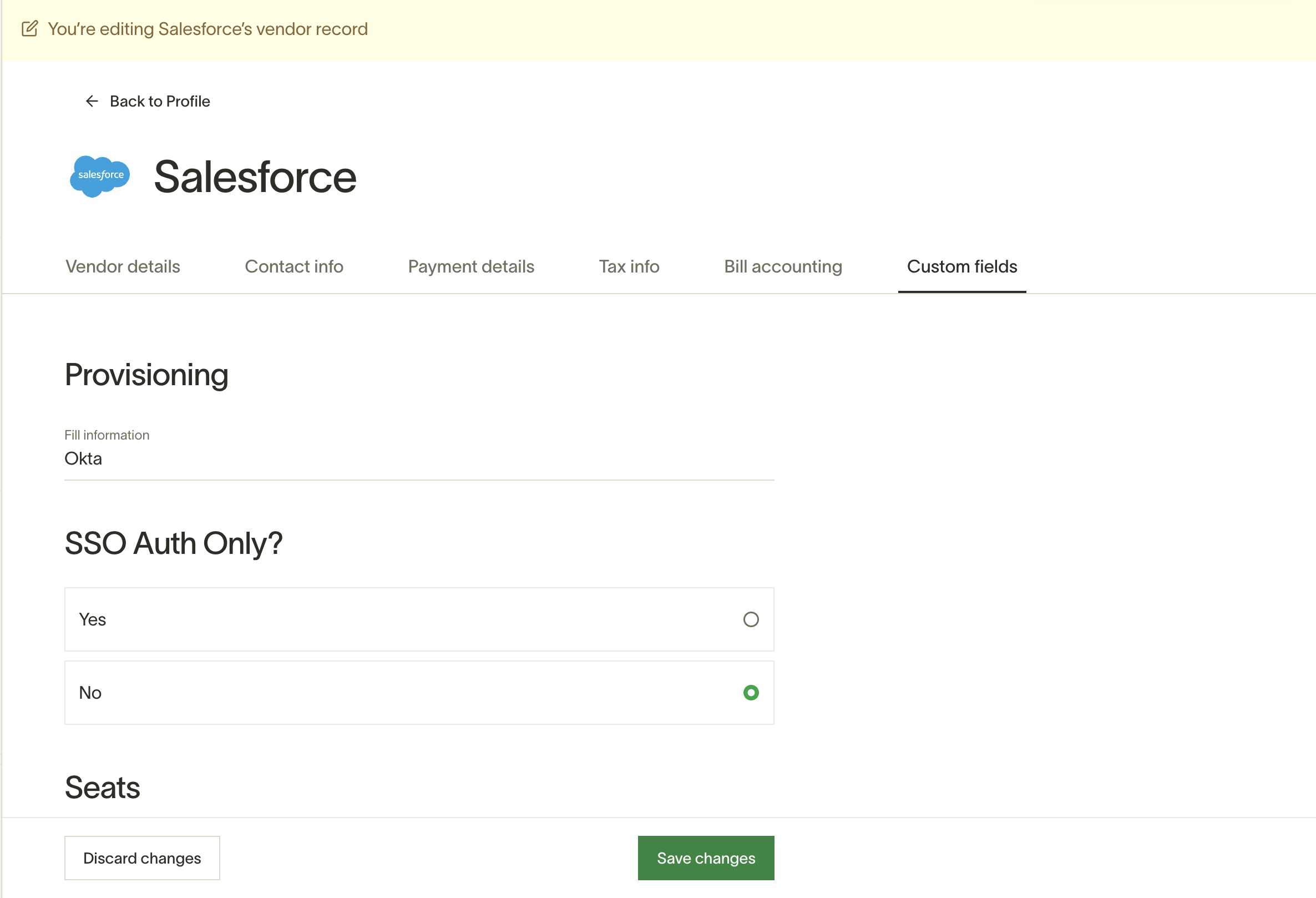Click the SSO Auth Only heading
Image resolution: width=1316 pixels, height=898 pixels.
coord(174,543)
